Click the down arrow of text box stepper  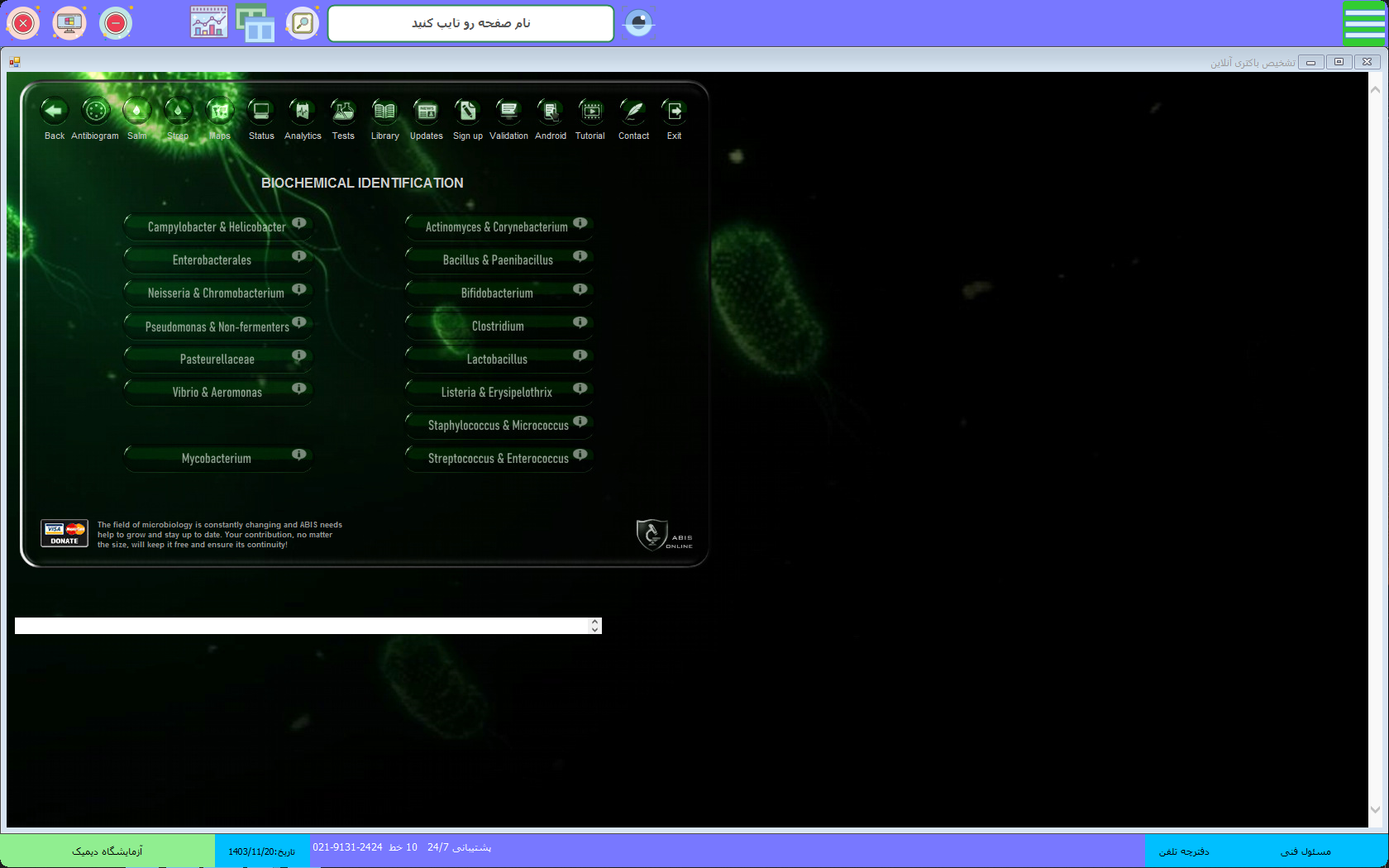tap(594, 630)
